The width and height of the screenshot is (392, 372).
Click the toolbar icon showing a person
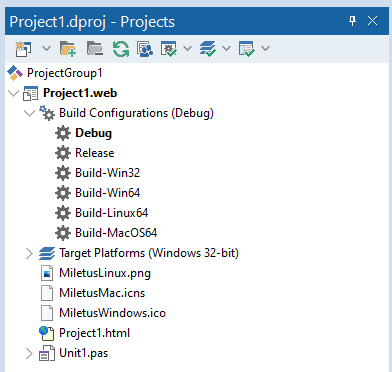click(145, 49)
